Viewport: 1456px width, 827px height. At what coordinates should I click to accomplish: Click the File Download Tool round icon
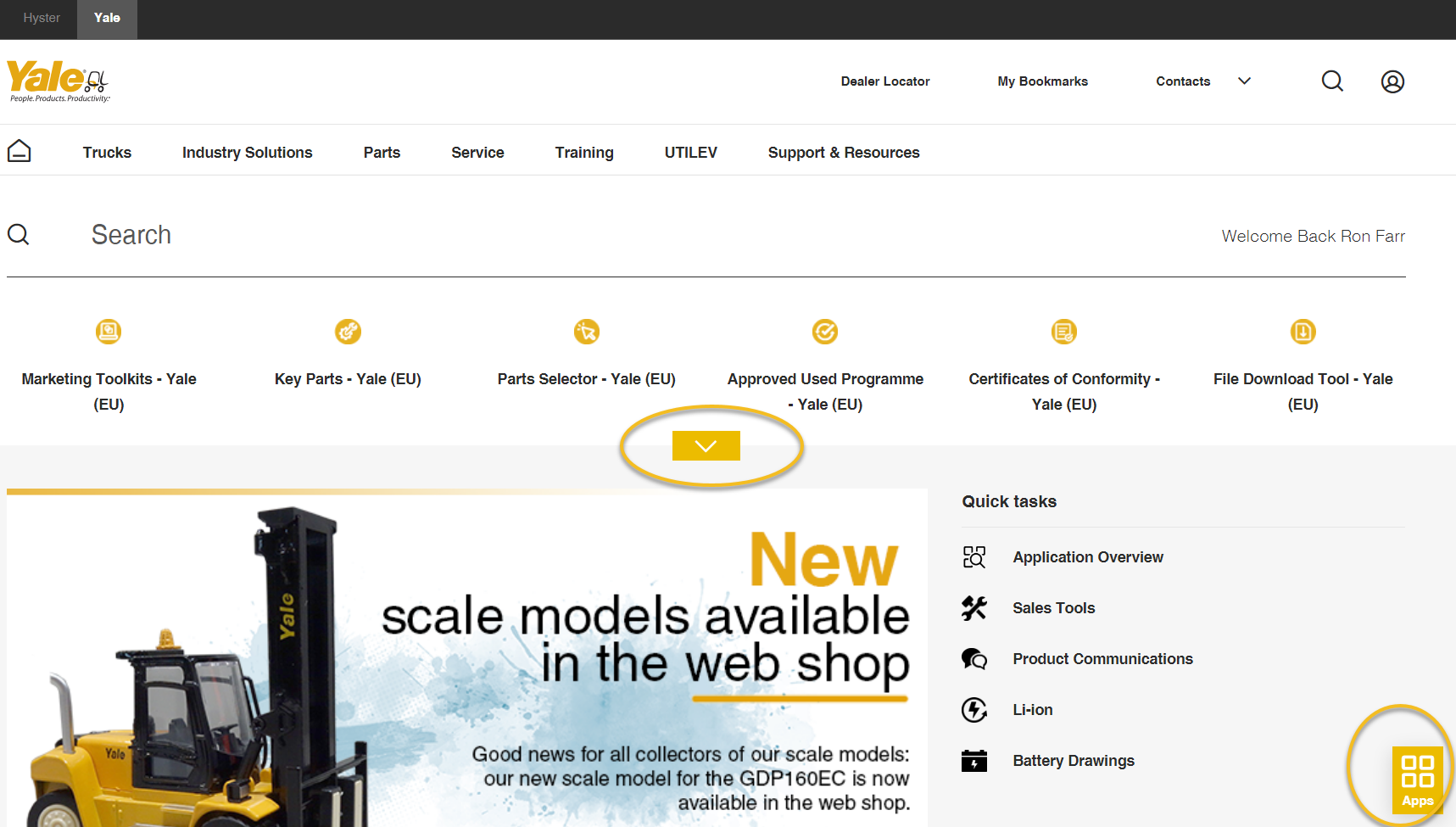click(1303, 331)
